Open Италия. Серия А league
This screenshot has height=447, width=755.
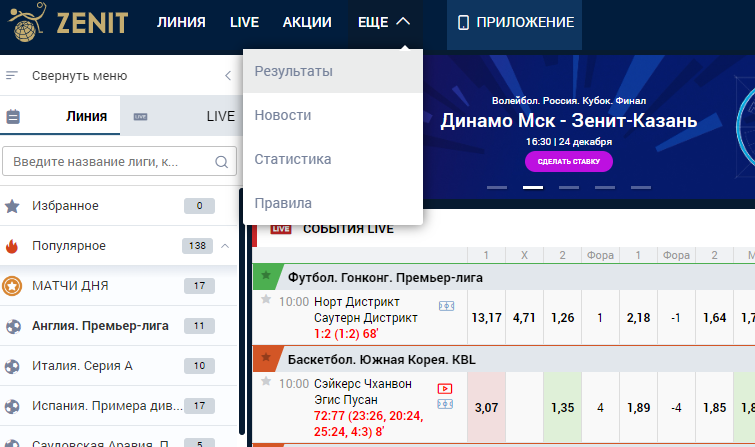(119, 366)
